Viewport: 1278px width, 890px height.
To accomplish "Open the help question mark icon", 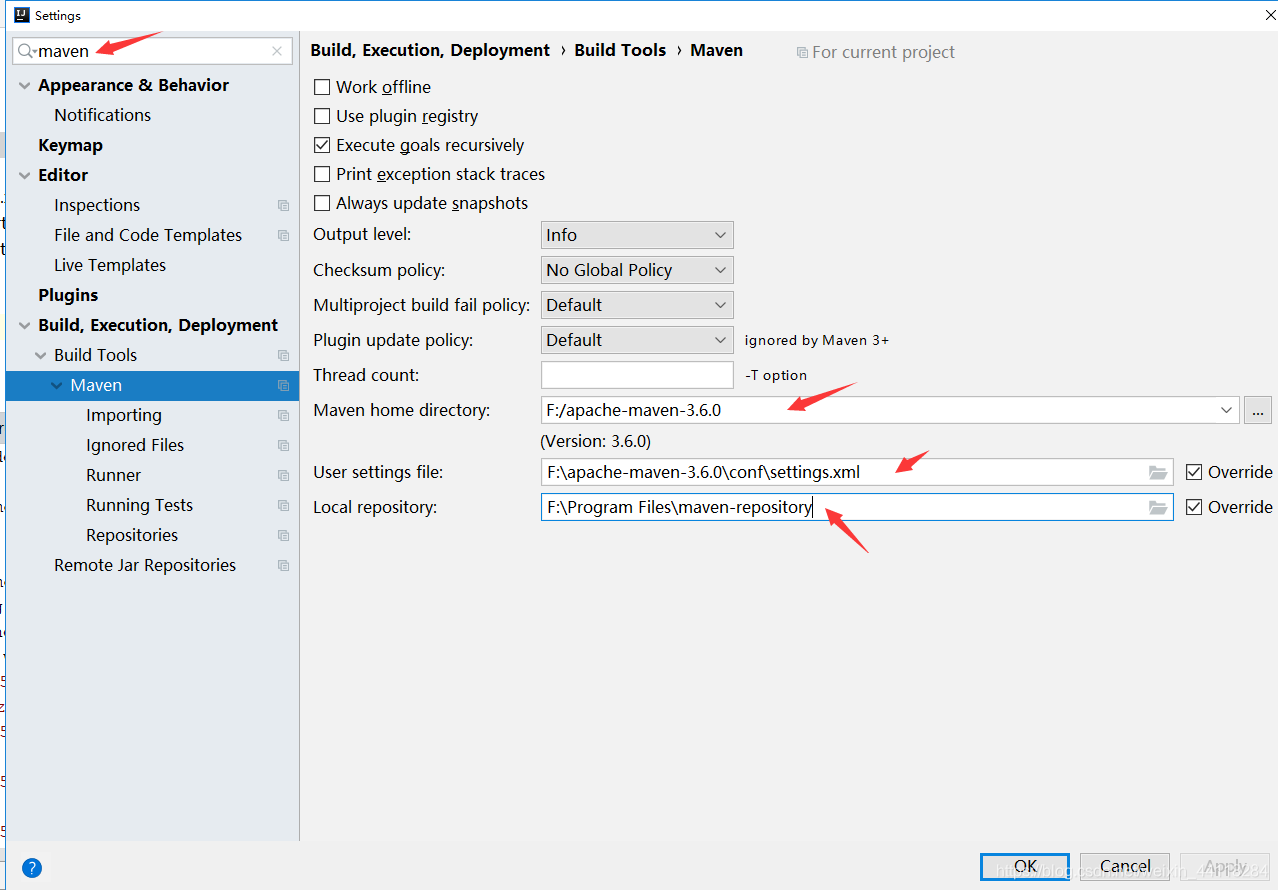I will (32, 867).
